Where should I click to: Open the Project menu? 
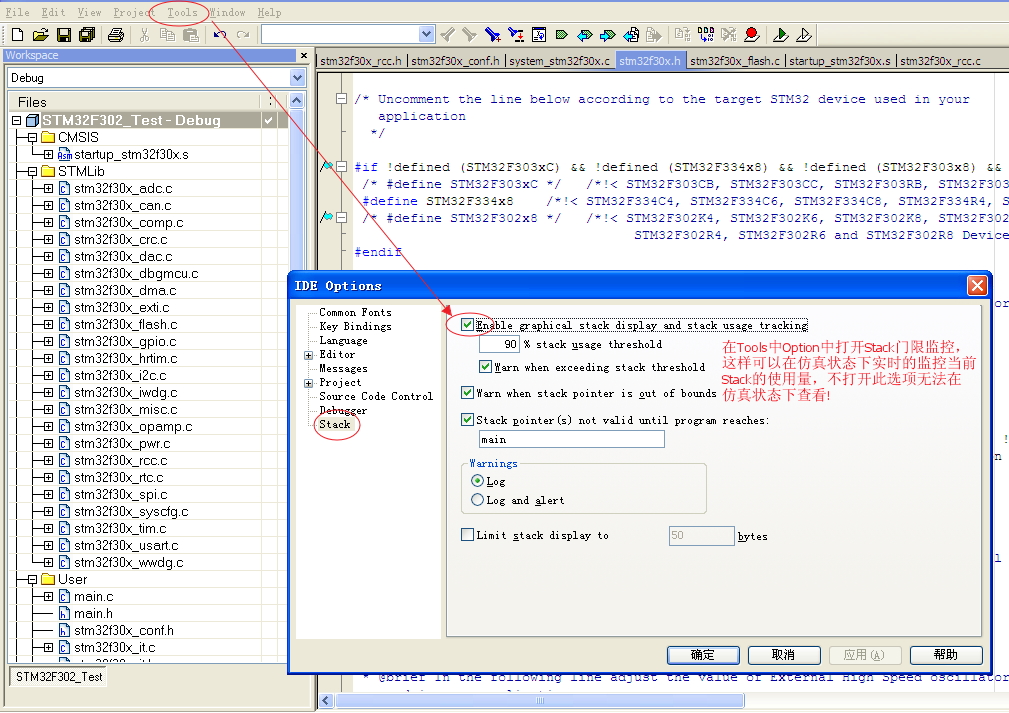[x=134, y=12]
